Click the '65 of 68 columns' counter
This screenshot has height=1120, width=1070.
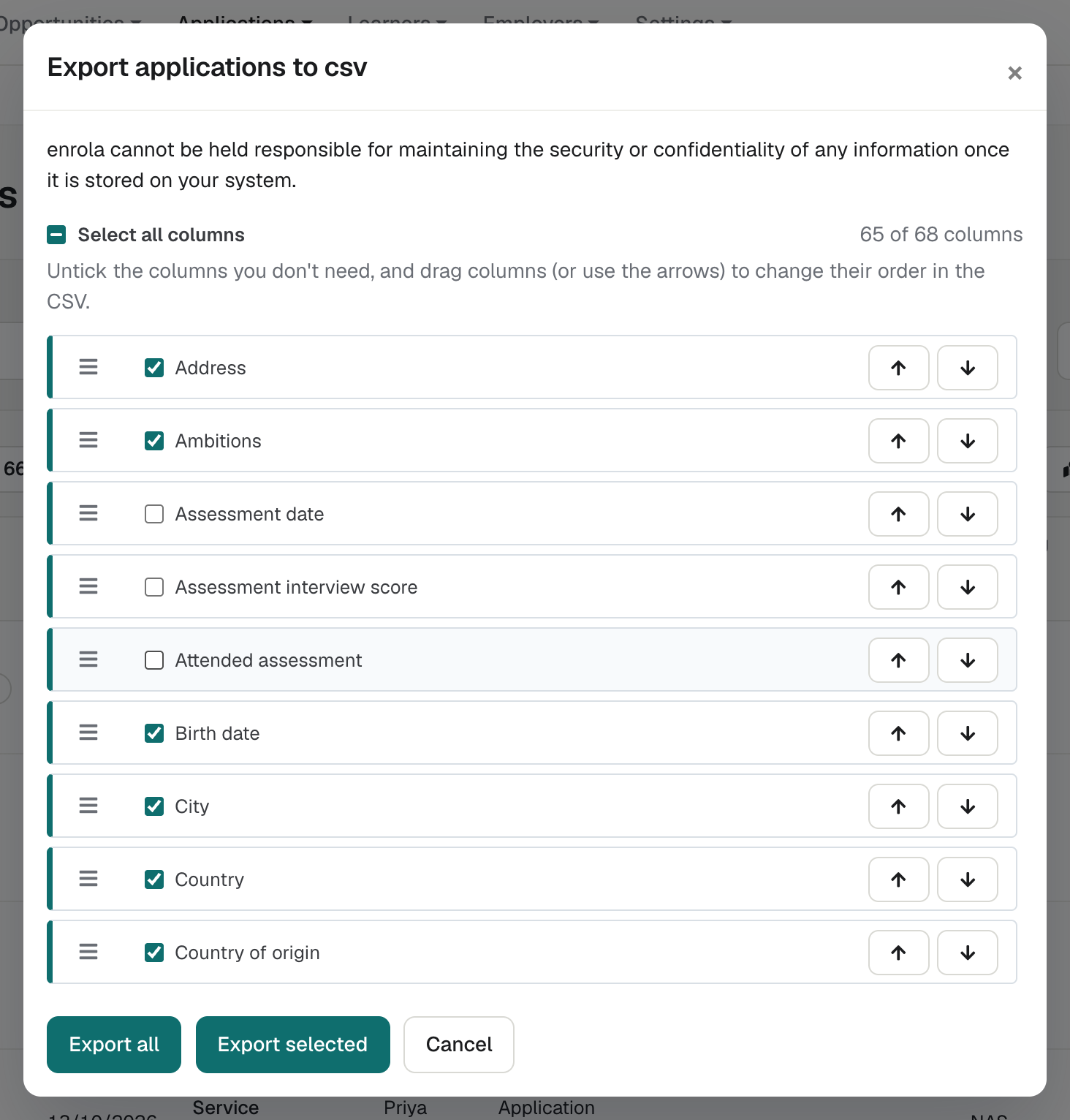(x=941, y=235)
